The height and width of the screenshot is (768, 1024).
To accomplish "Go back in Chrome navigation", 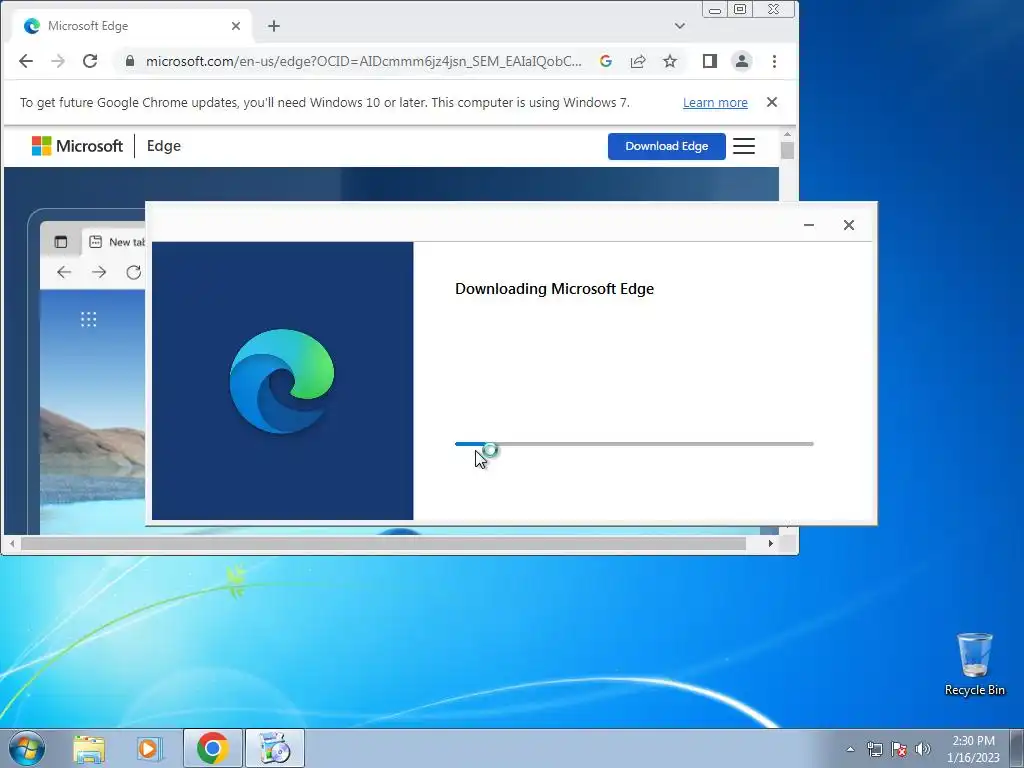I will click(26, 61).
